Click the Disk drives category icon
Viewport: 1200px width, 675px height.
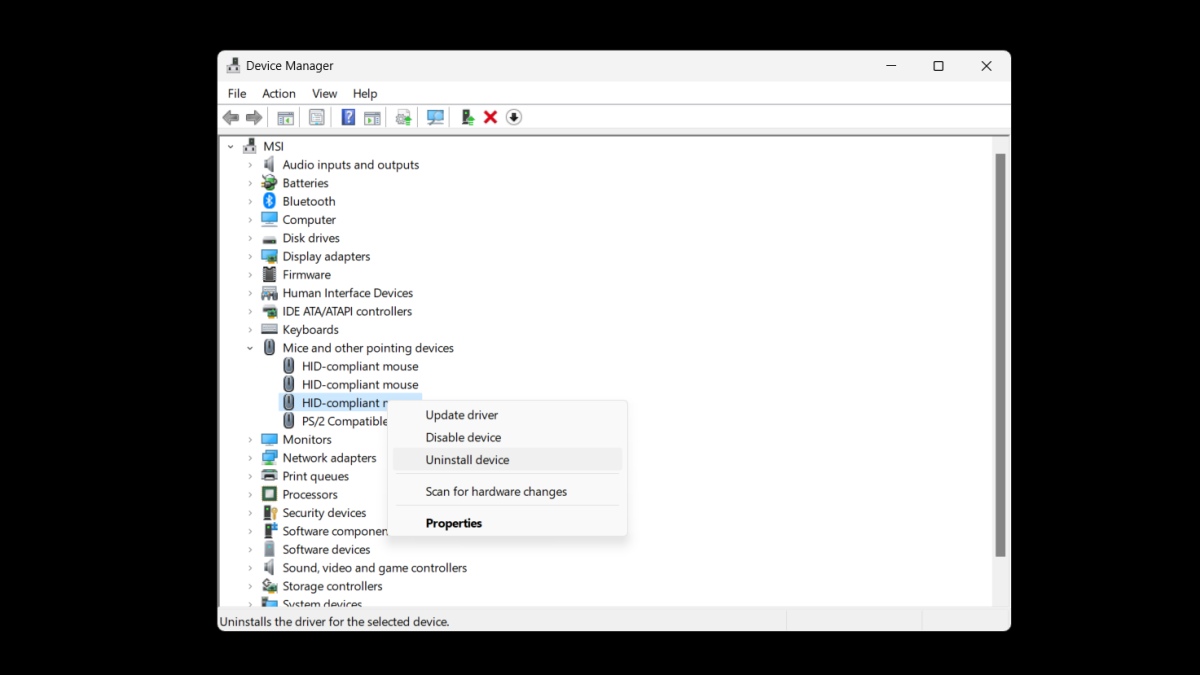pyautogui.click(x=269, y=238)
